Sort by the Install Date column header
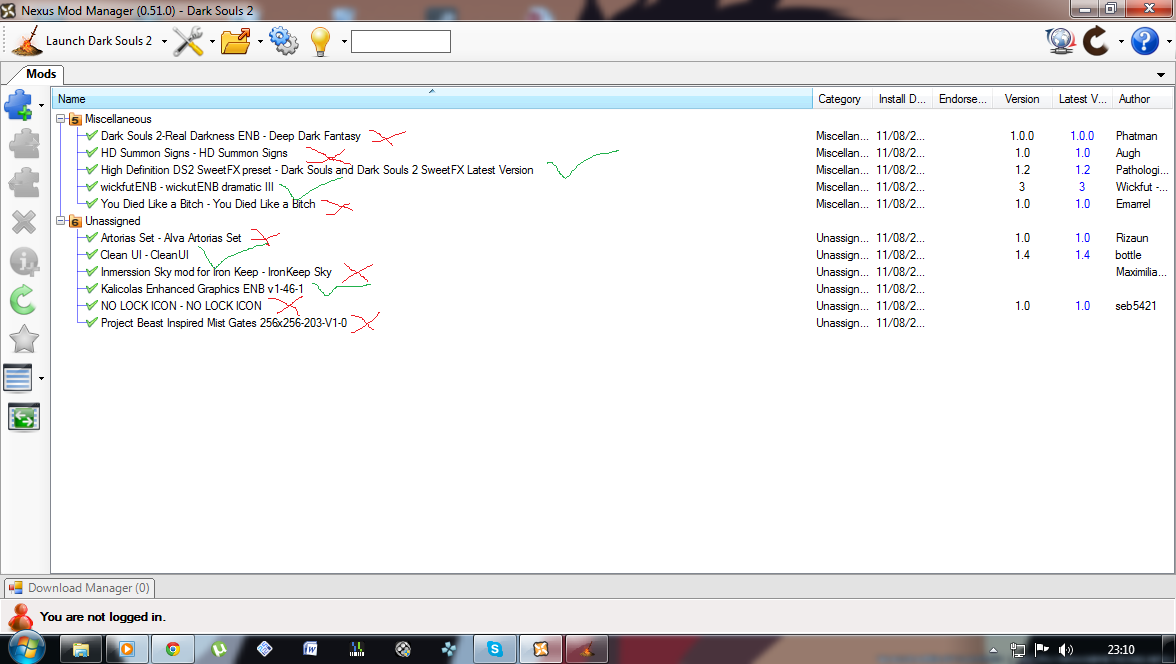This screenshot has height=664, width=1176. pos(902,98)
